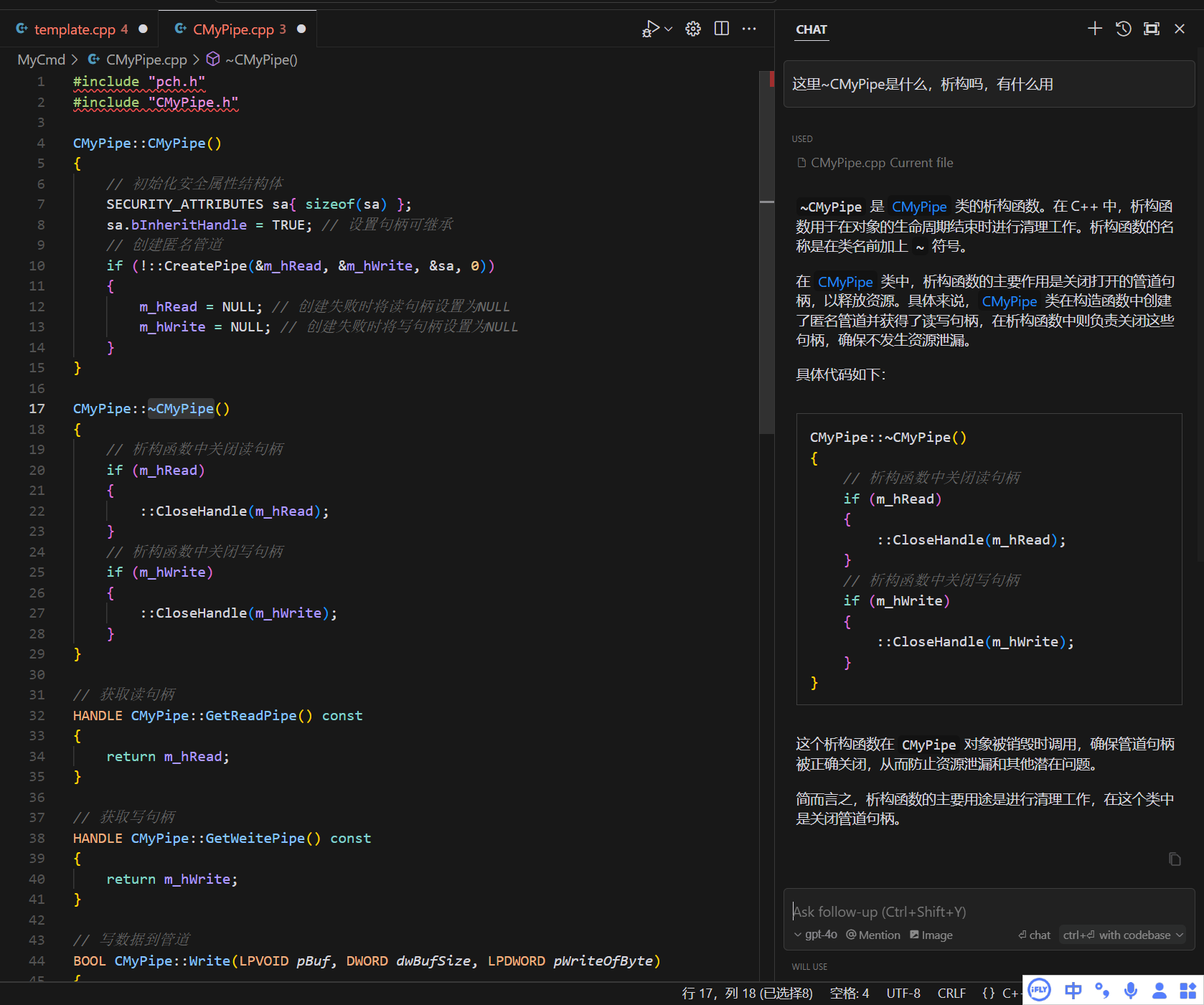Click MyCmd in the breadcrumb
1204x1005 pixels.
point(41,60)
